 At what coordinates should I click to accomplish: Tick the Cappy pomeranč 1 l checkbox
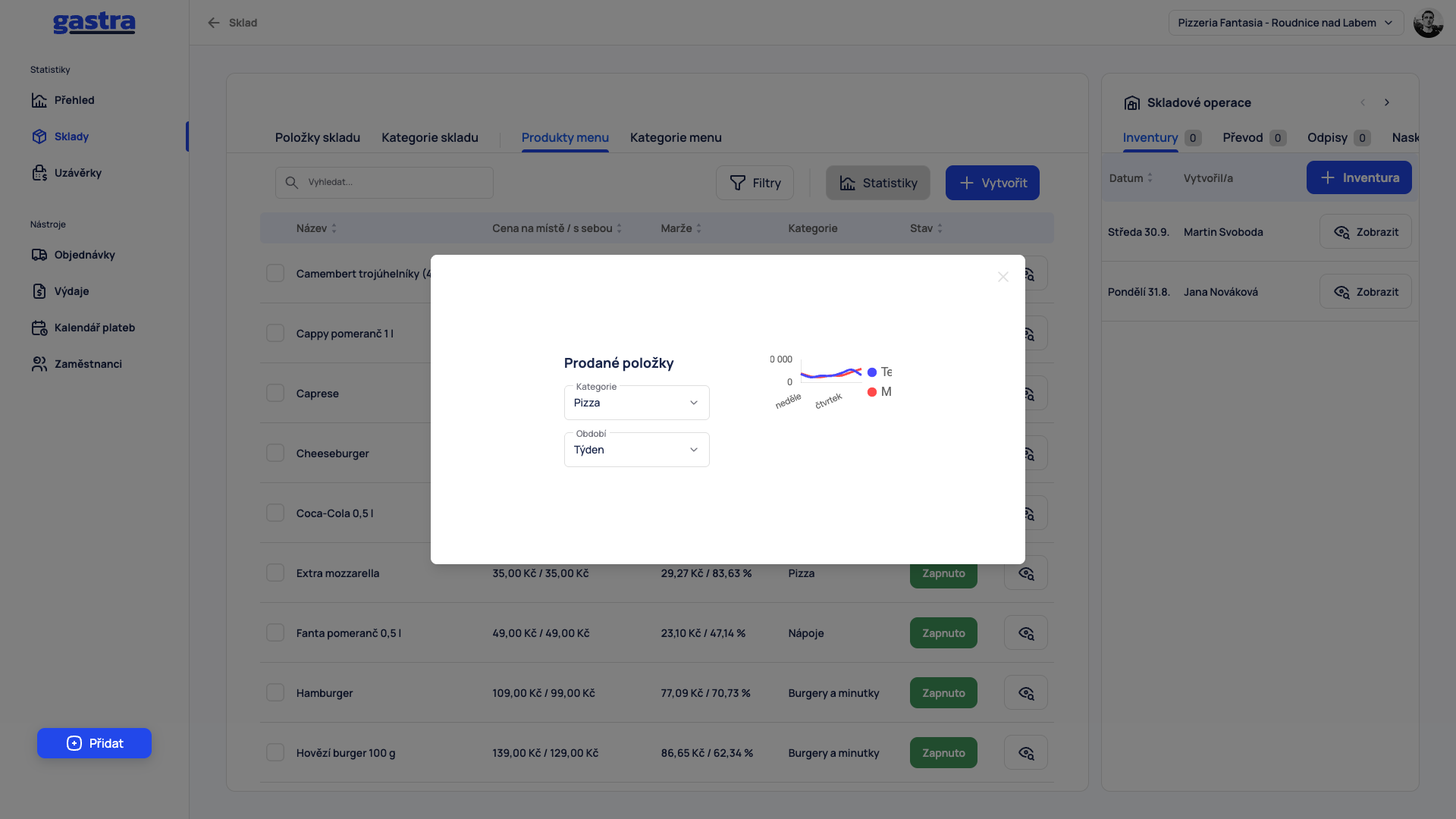pyautogui.click(x=275, y=333)
